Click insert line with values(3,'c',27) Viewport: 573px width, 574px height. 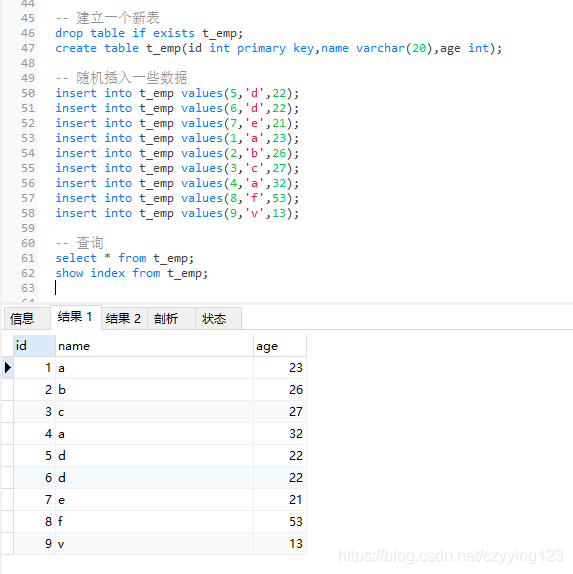pos(177,168)
